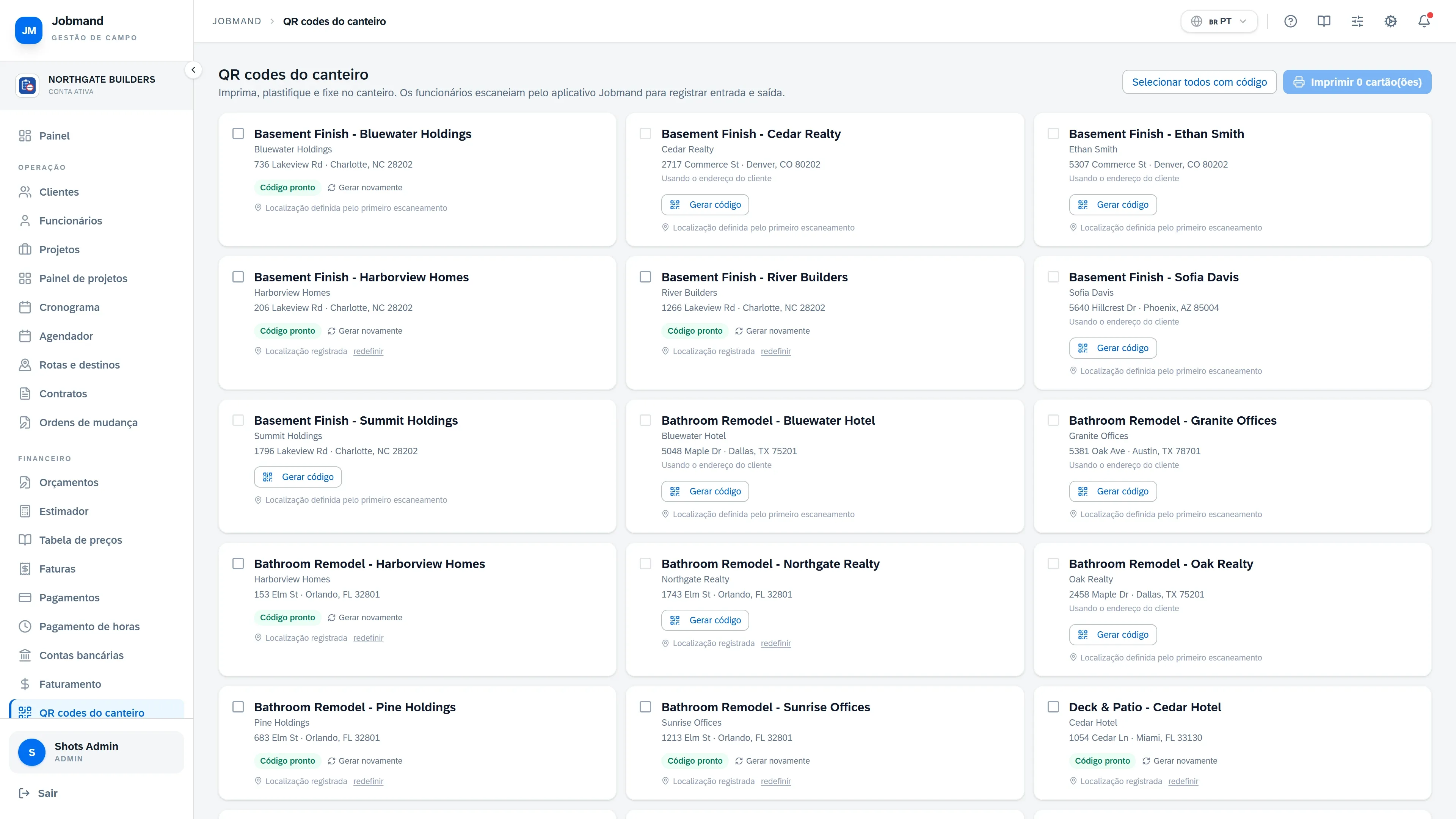
Task: Open the sliders preferences icon in header
Action: point(1357,22)
